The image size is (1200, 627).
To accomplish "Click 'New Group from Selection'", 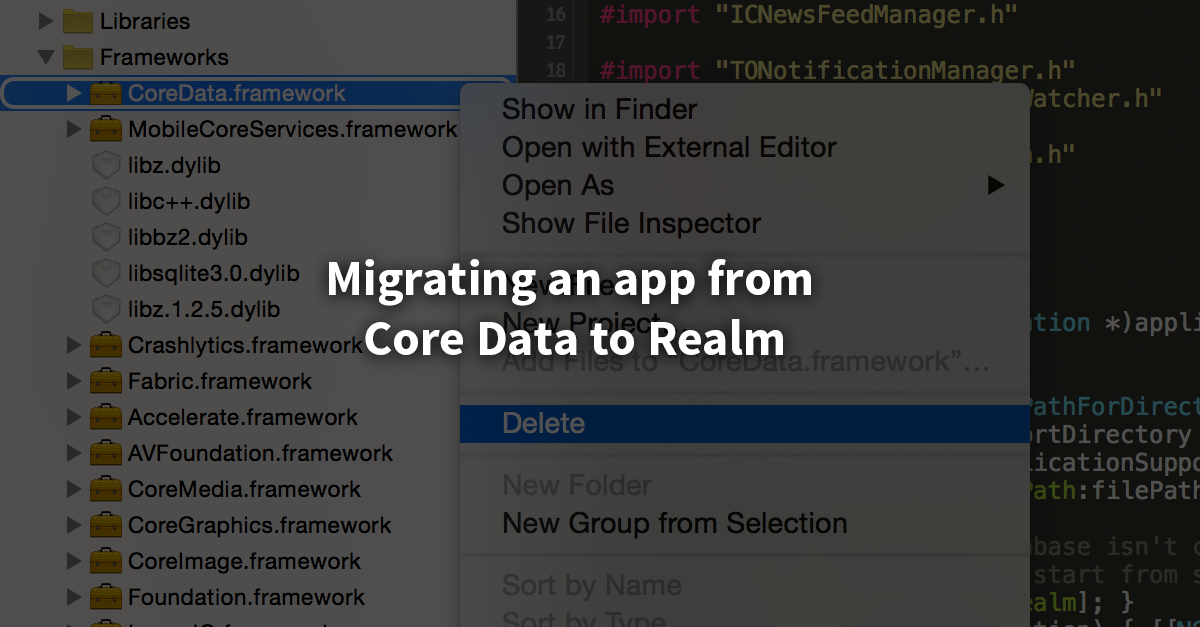I will click(x=676, y=522).
